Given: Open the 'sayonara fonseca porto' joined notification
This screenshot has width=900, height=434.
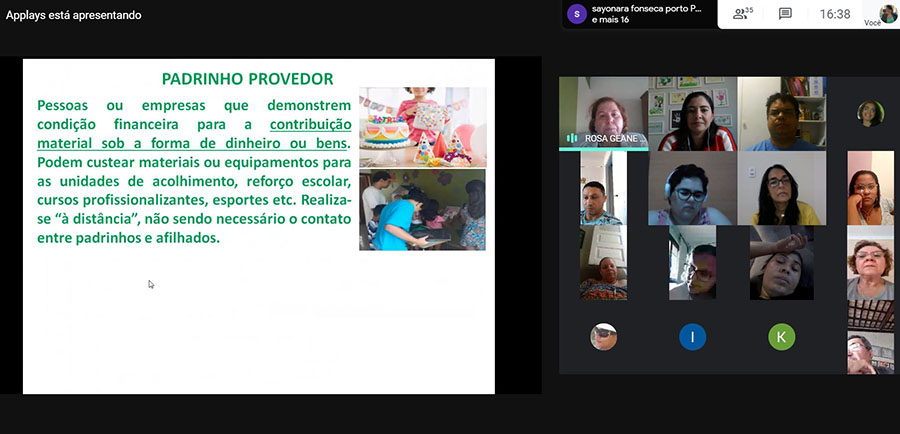Looking at the screenshot, I should tap(650, 14).
